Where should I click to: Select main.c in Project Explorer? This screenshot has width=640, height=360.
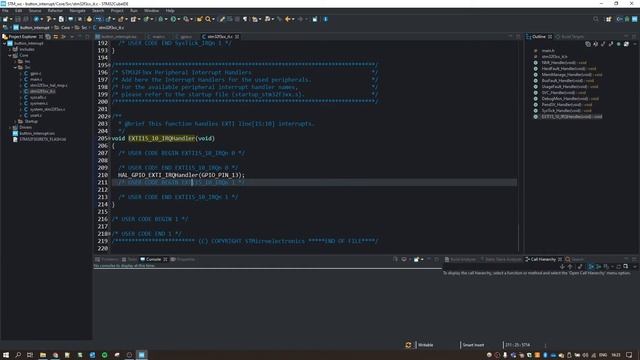36,79
